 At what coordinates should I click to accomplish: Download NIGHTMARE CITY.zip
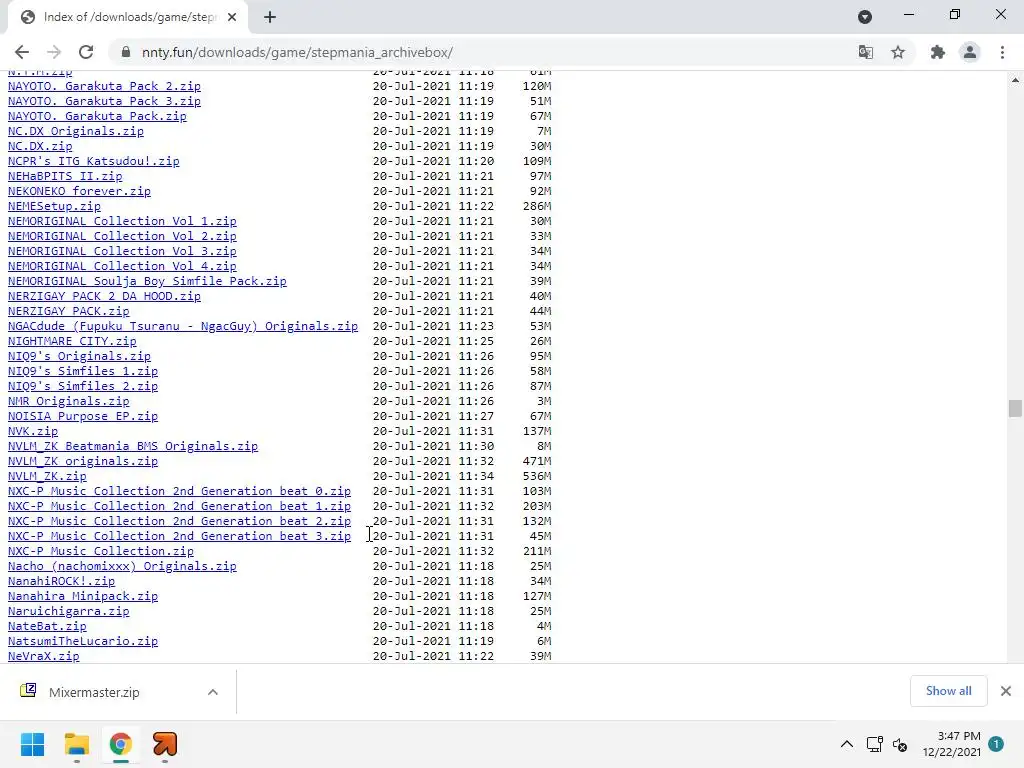72,342
